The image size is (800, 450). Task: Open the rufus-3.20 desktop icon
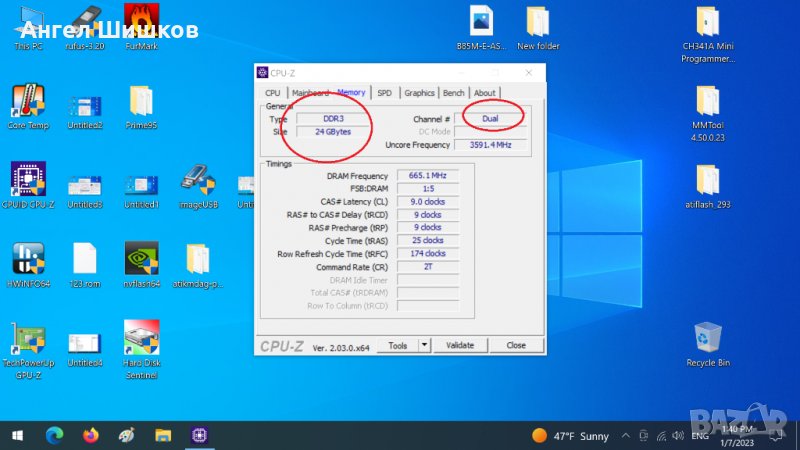[x=84, y=23]
